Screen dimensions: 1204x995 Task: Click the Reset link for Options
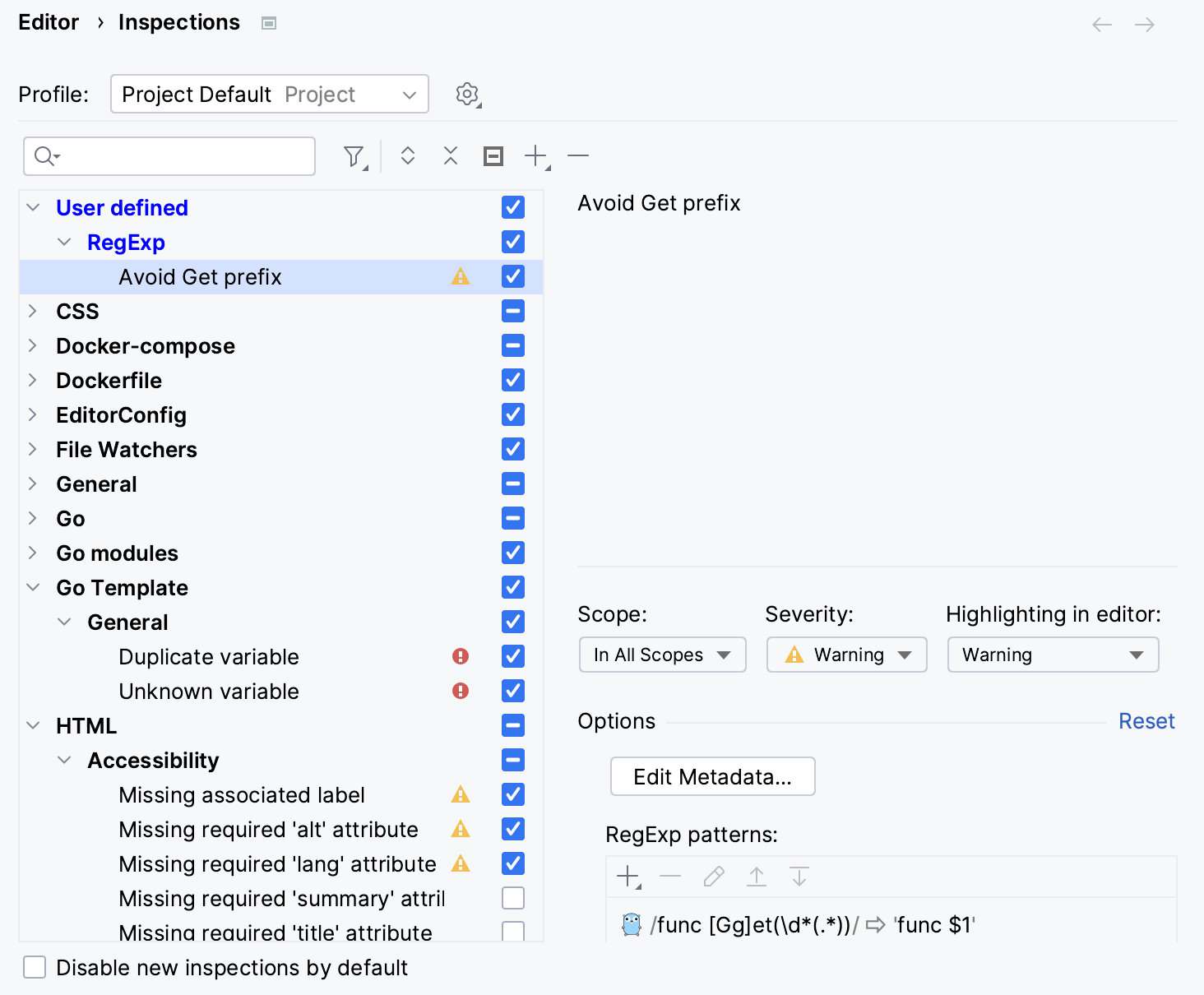coord(1146,721)
